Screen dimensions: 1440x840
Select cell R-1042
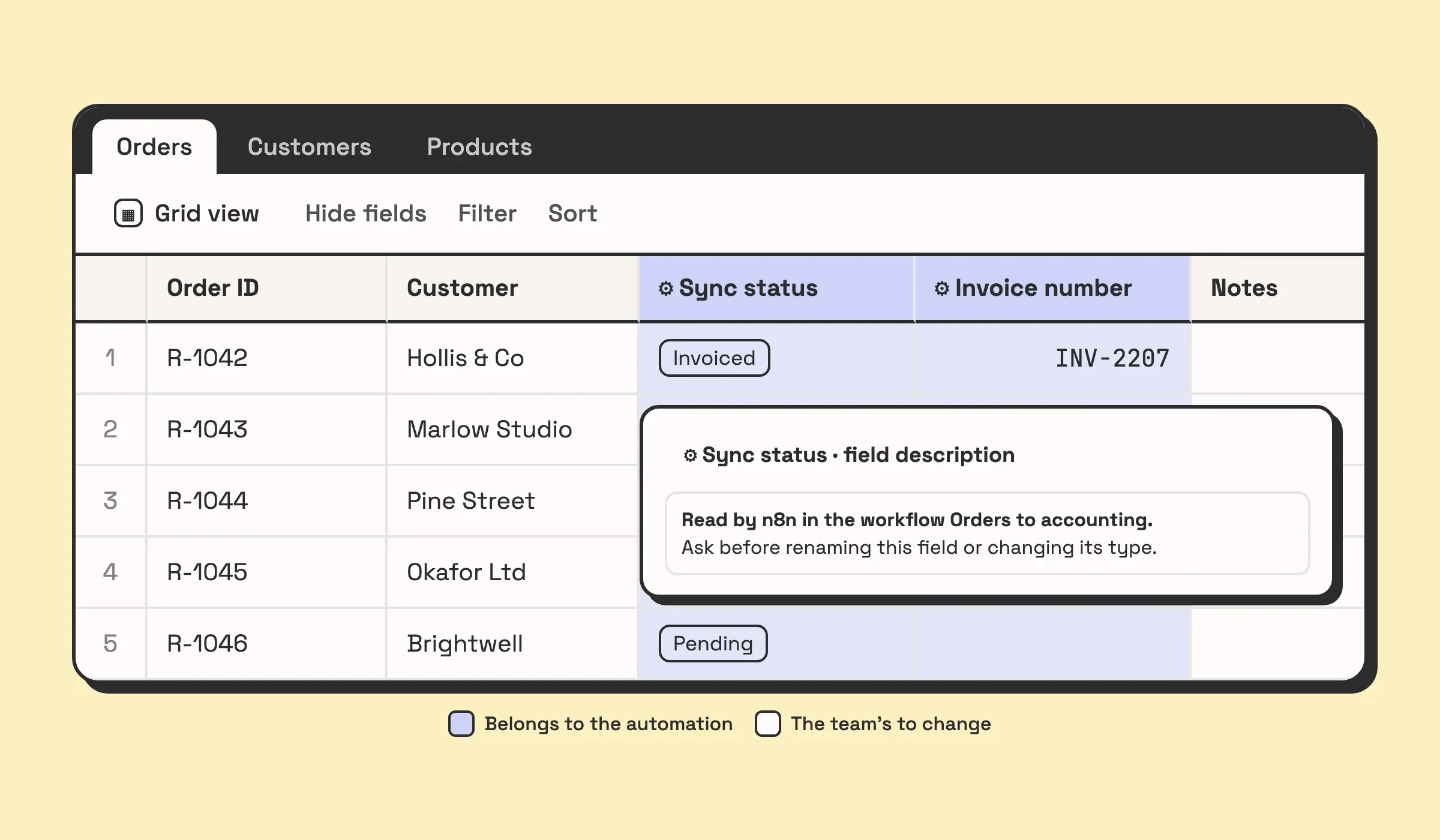tap(266, 358)
